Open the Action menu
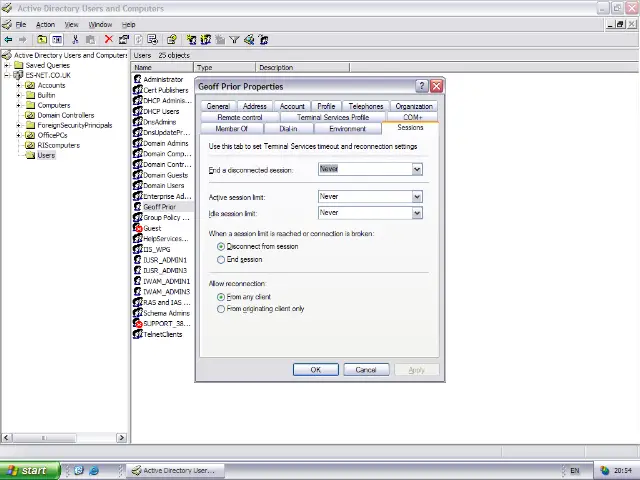The height and width of the screenshot is (480, 640). (x=45, y=24)
